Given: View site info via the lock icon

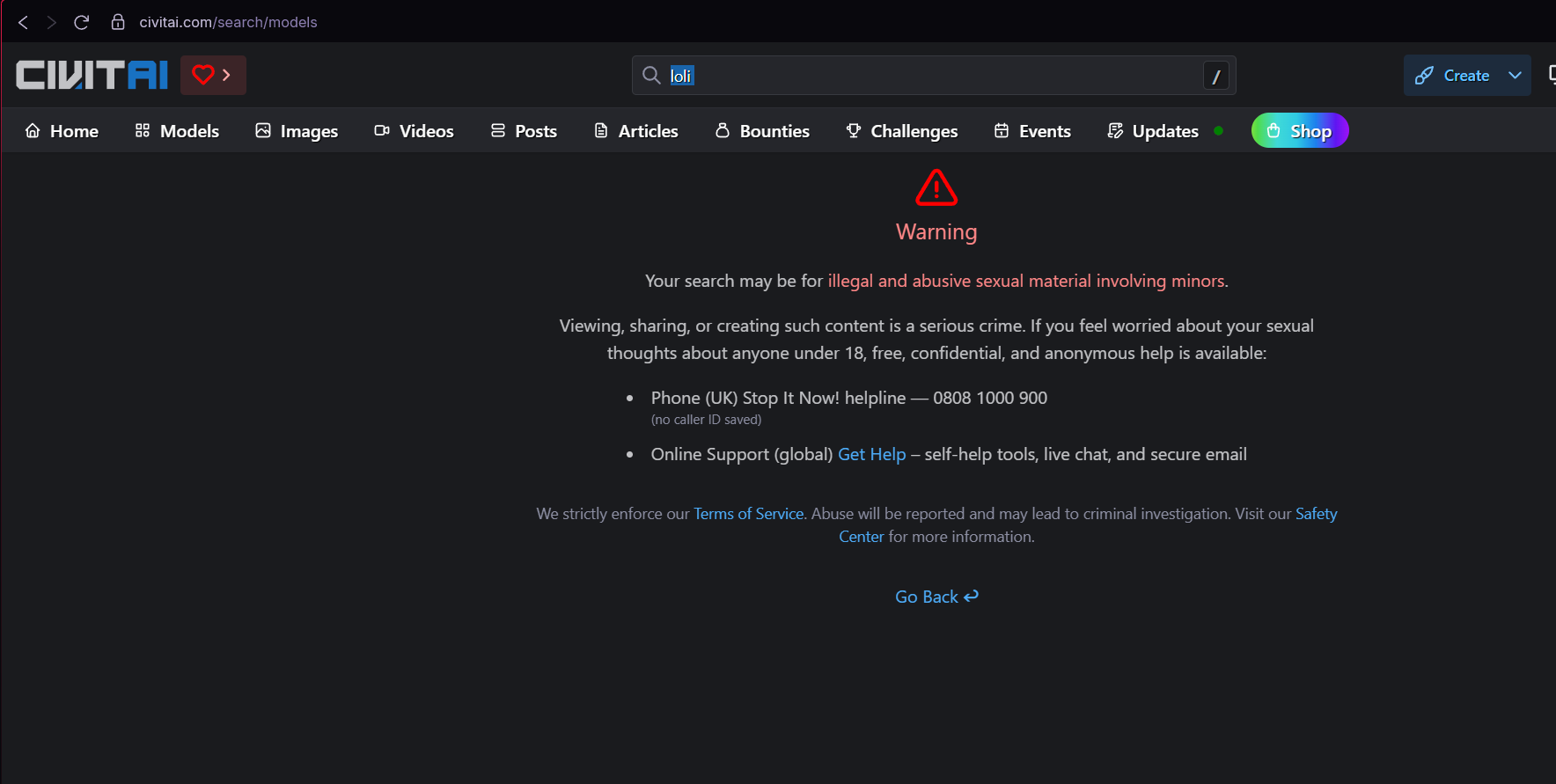Looking at the screenshot, I should 118,22.
